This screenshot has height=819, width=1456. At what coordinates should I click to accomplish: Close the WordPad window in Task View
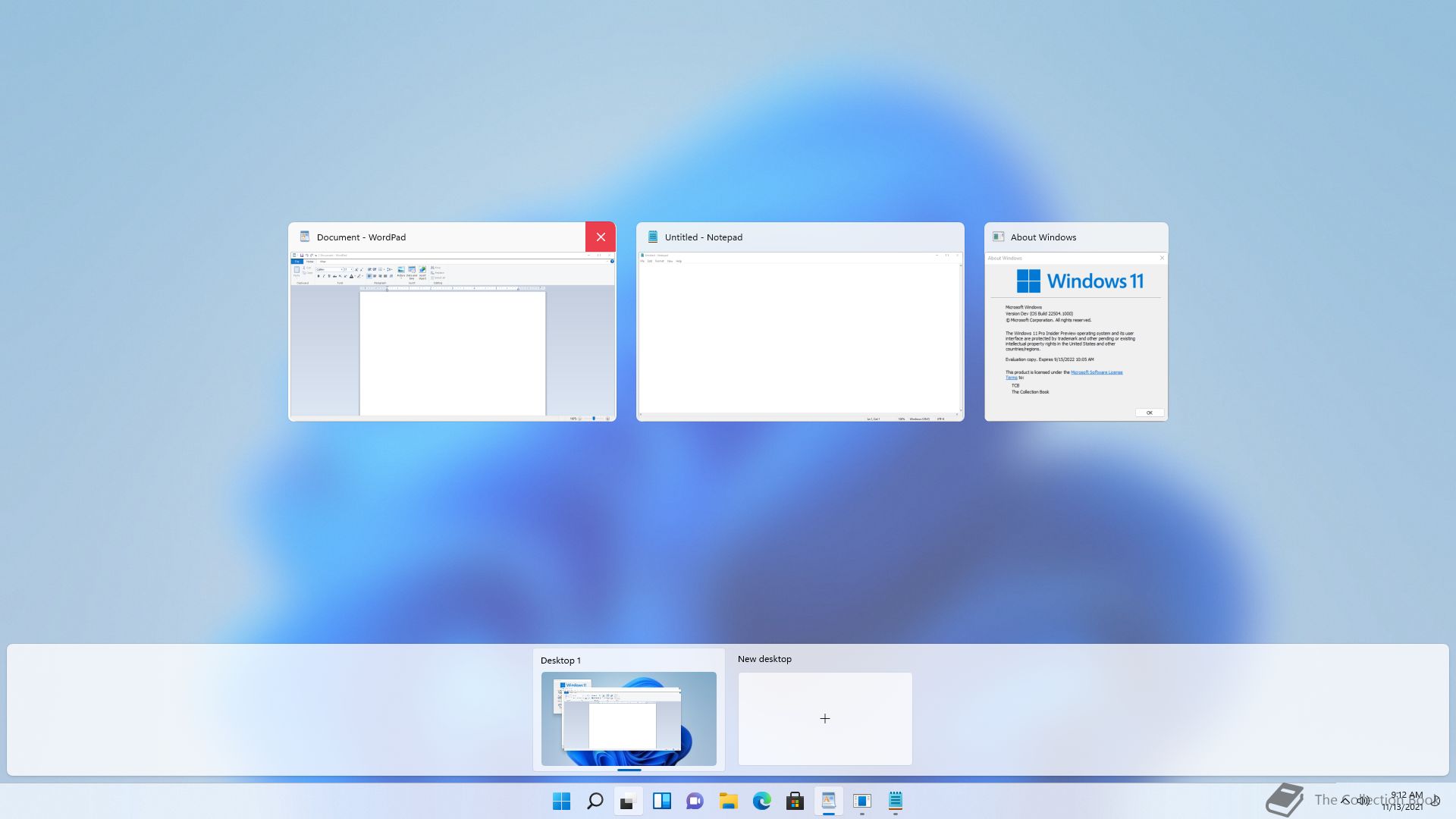tap(601, 237)
